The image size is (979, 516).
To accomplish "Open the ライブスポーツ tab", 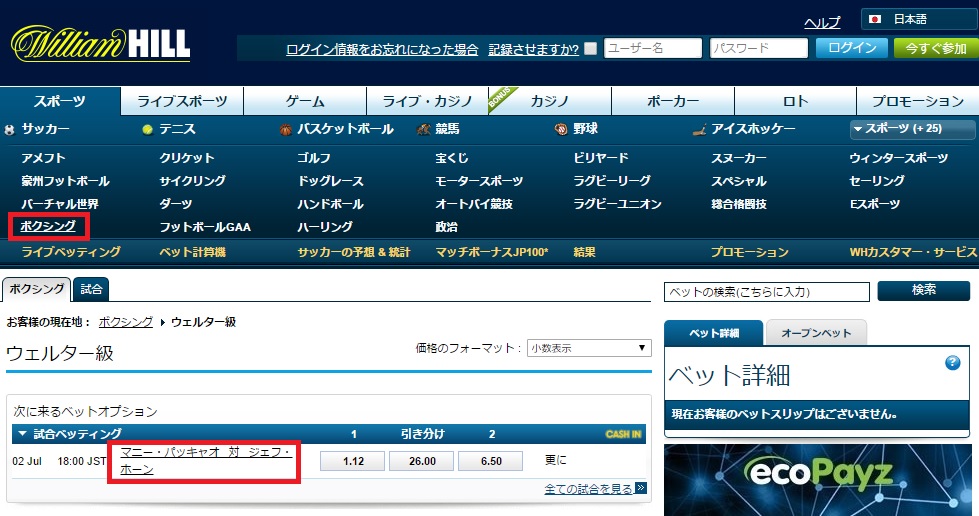I will point(182,101).
